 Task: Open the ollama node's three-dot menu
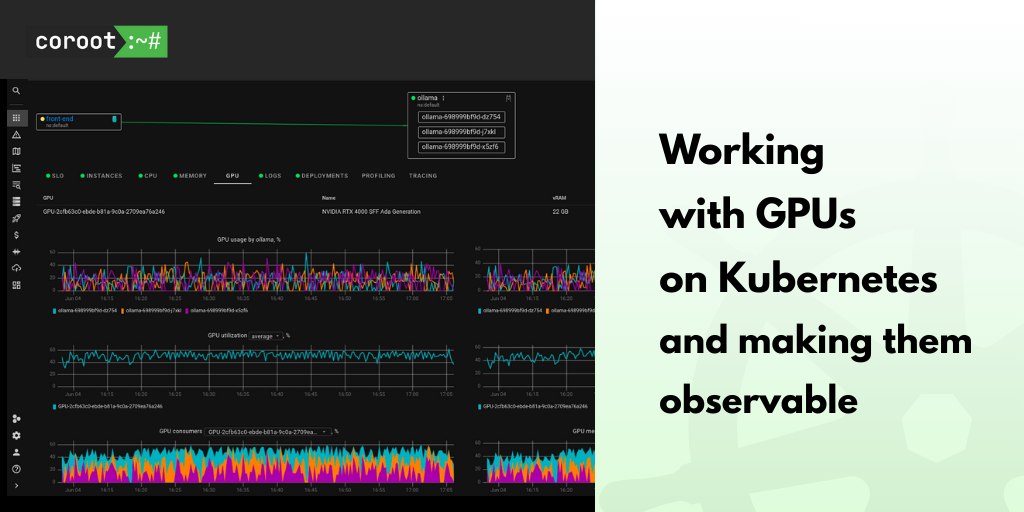point(443,98)
